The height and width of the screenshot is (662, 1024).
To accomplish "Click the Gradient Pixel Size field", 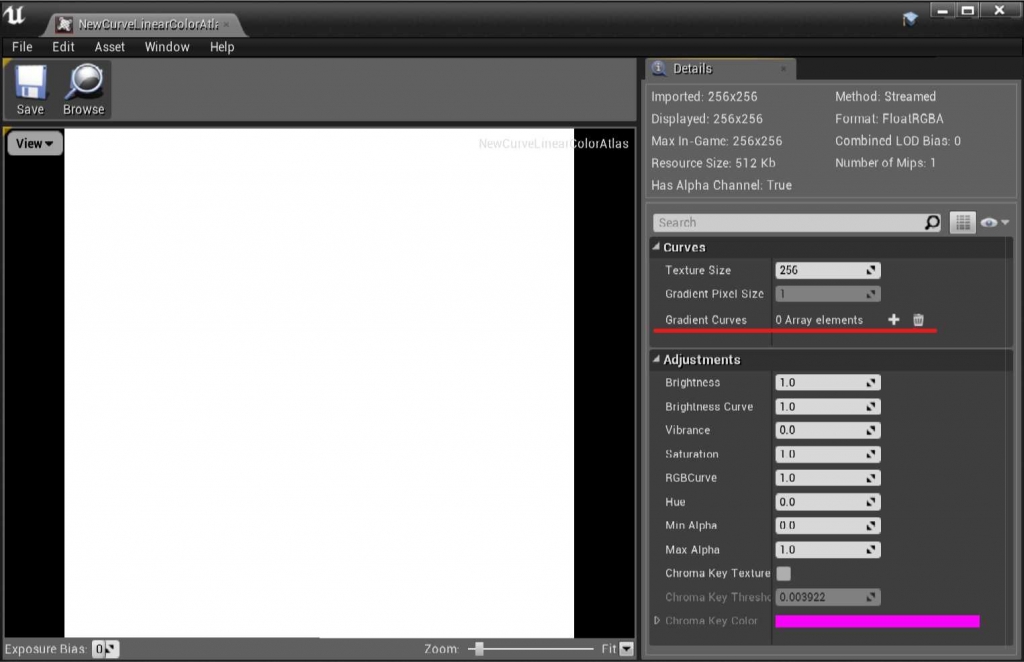I will pos(827,294).
